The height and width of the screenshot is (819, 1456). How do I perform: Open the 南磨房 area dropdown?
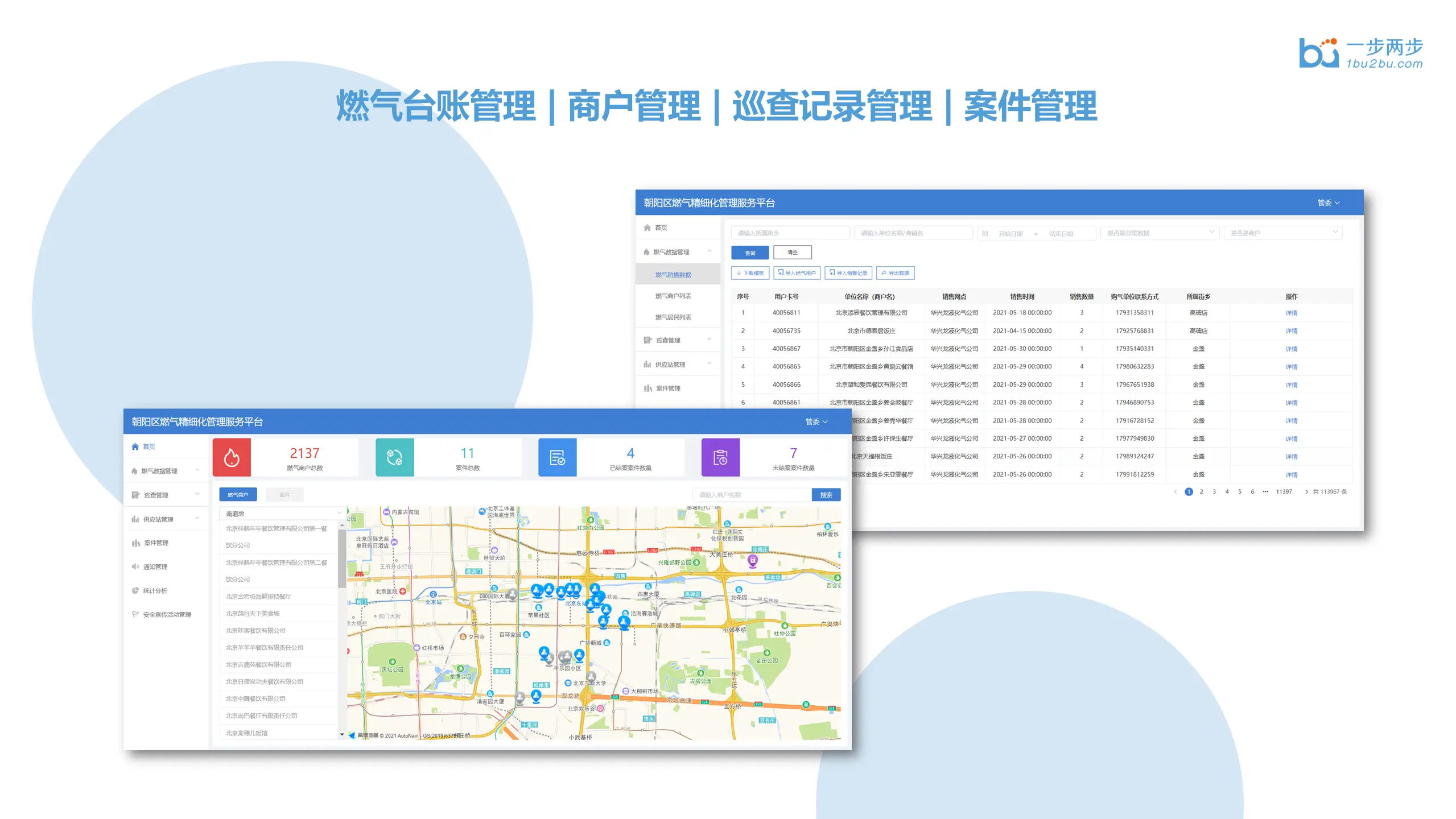coord(283,513)
